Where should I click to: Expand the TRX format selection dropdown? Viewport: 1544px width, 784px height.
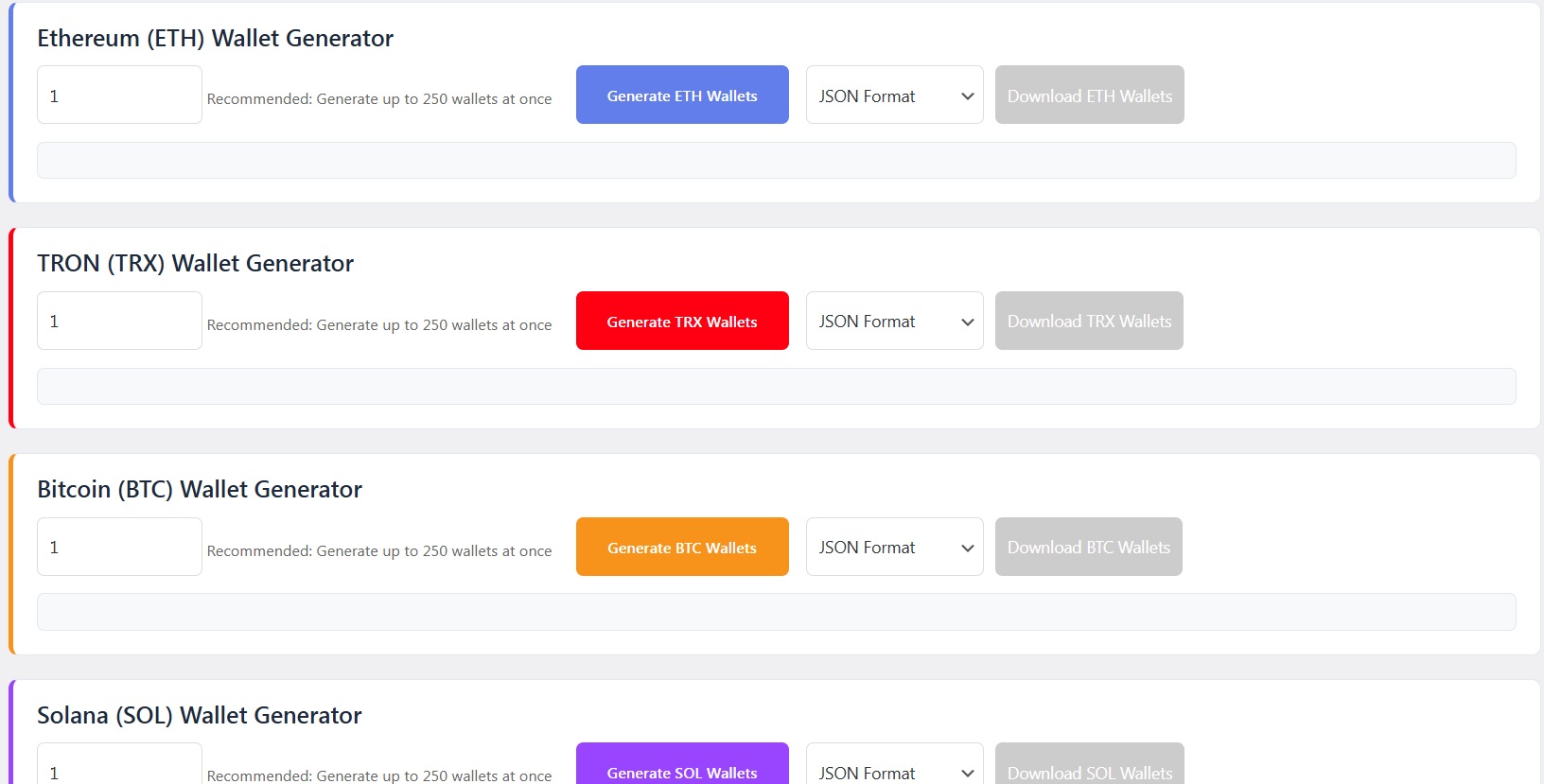coord(894,321)
